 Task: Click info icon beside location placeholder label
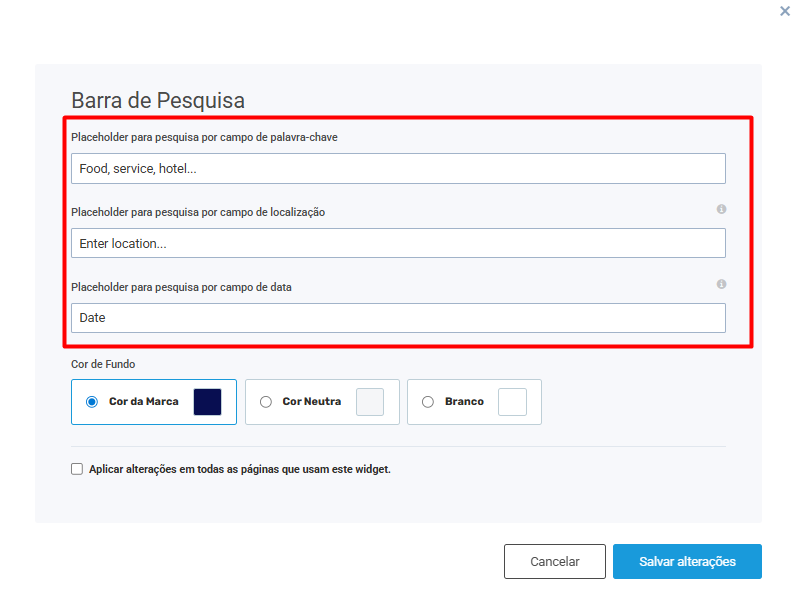click(721, 209)
